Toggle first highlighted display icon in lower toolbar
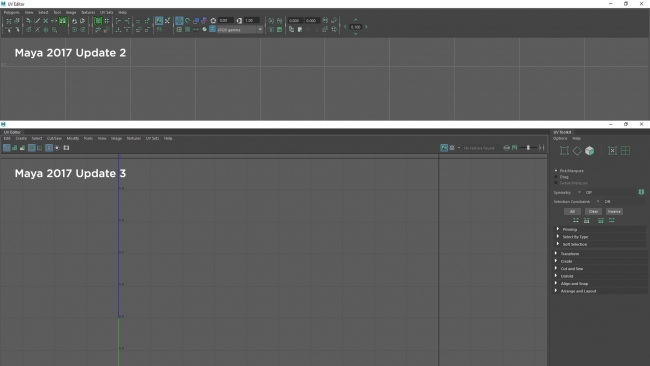This screenshot has width=650, height=366. (x=7, y=148)
